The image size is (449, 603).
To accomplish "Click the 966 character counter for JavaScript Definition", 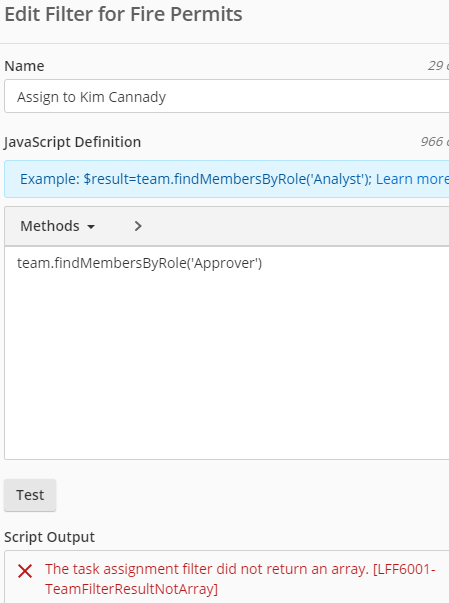I will pos(434,142).
